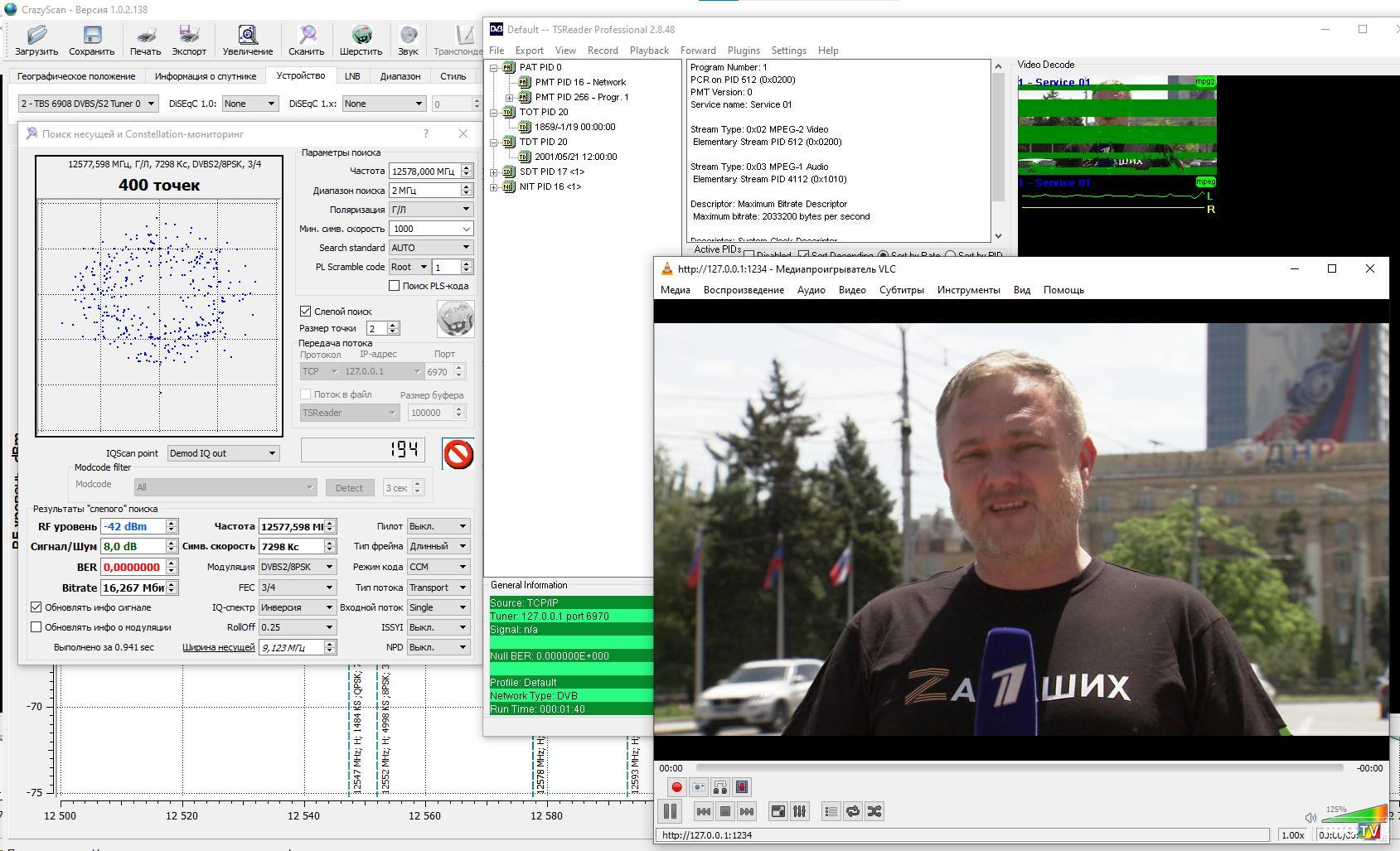Open VLC extended settings equalizer icon
1400x851 pixels.
click(x=799, y=811)
